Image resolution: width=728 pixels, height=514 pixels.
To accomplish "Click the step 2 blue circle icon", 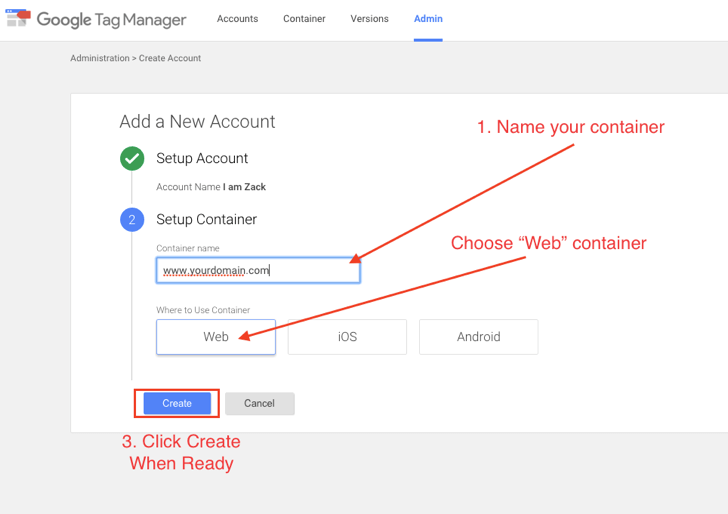I will [x=132, y=220].
